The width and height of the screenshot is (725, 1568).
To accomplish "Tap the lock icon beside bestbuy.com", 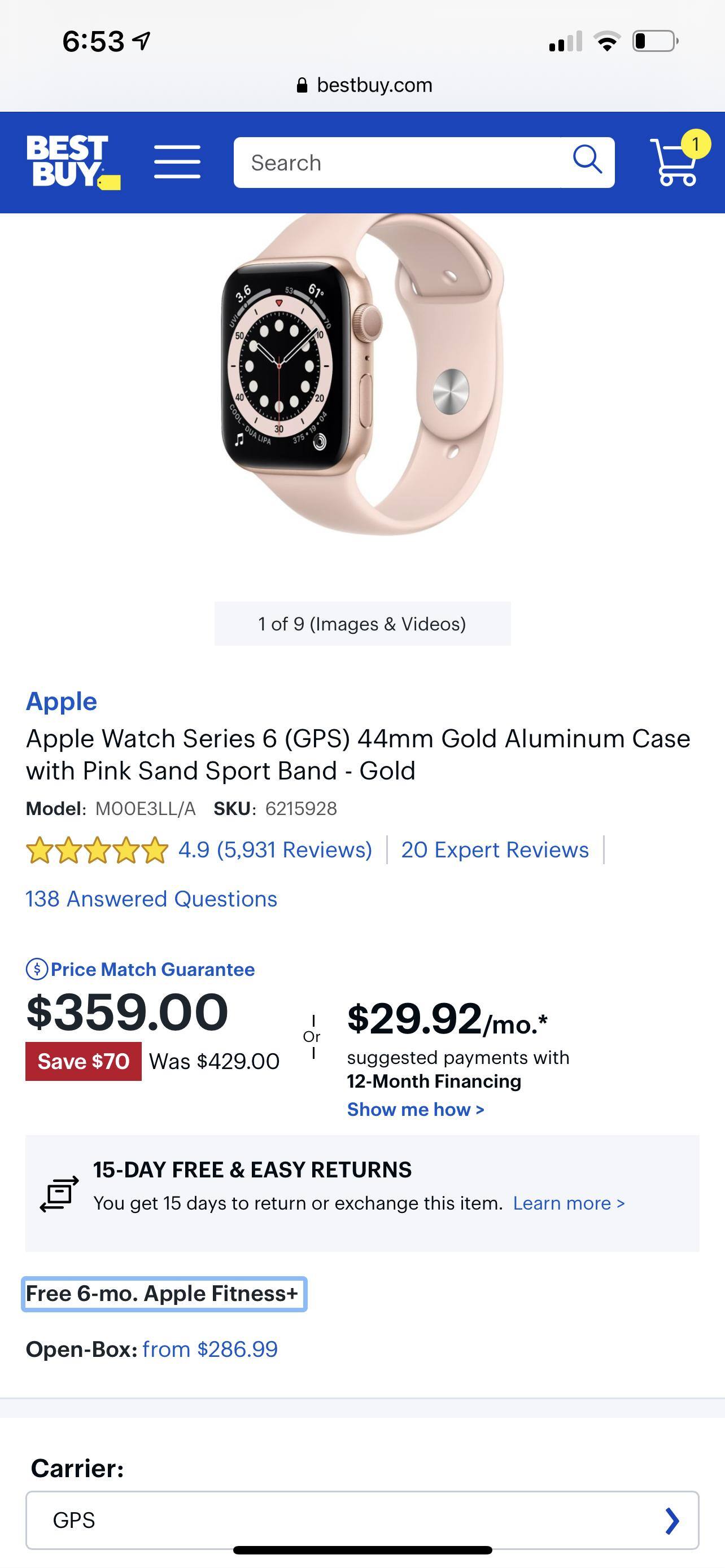I will tap(302, 85).
